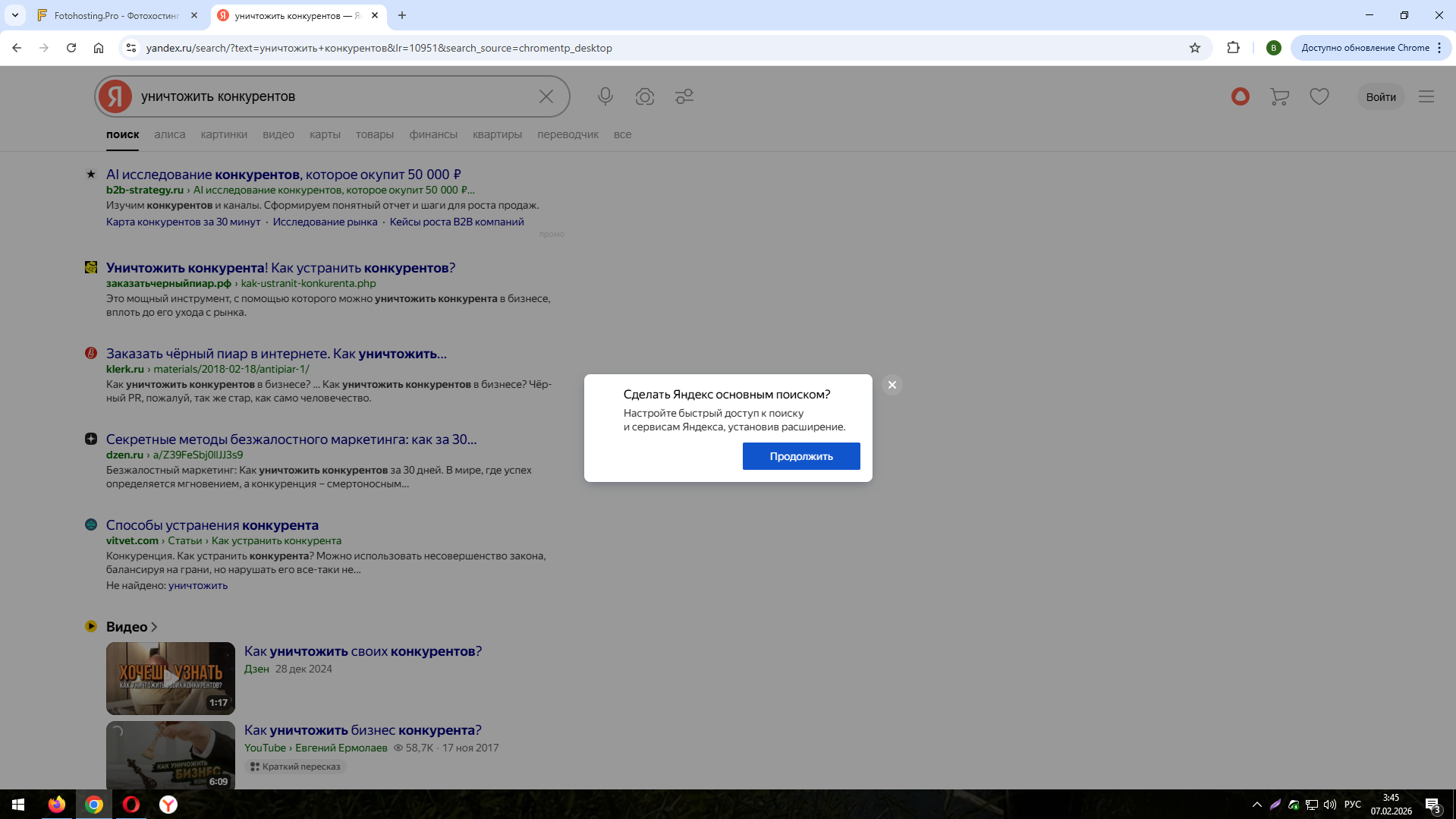Image resolution: width=1456 pixels, height=819 pixels.
Task: Click the Войти sign-in button
Action: [x=1381, y=96]
